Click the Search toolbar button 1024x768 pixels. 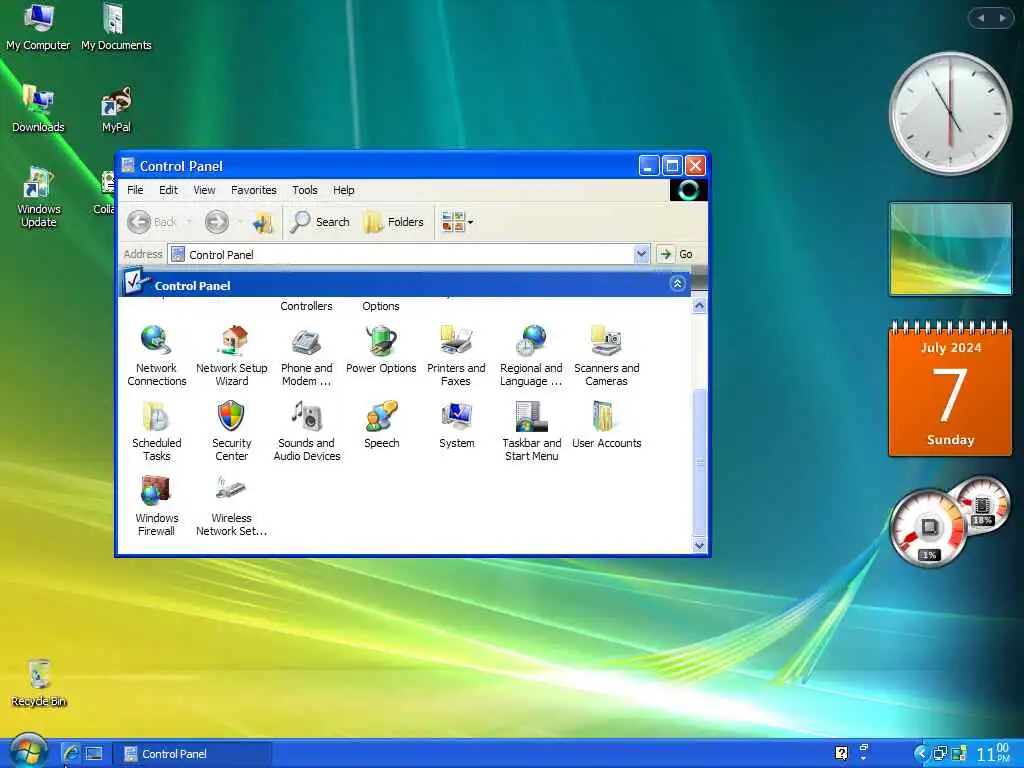(x=320, y=222)
